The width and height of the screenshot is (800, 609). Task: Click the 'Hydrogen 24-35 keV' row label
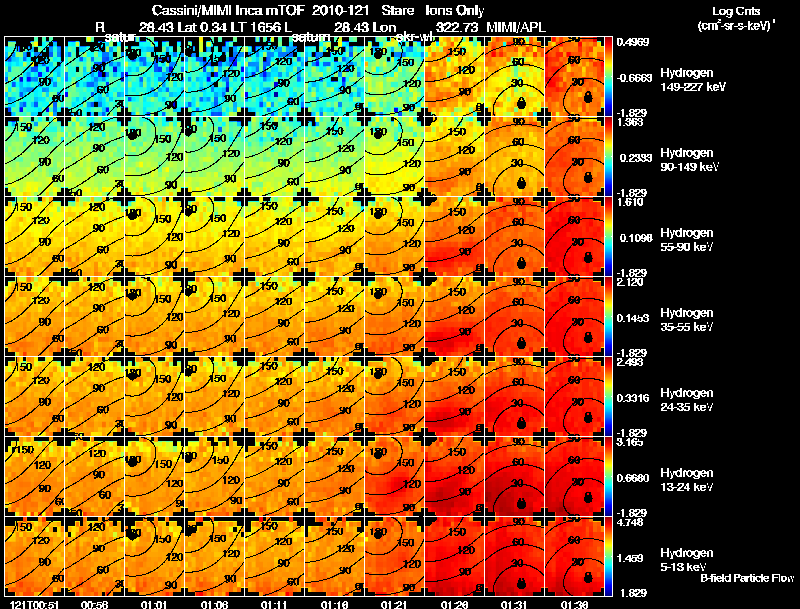pos(687,400)
